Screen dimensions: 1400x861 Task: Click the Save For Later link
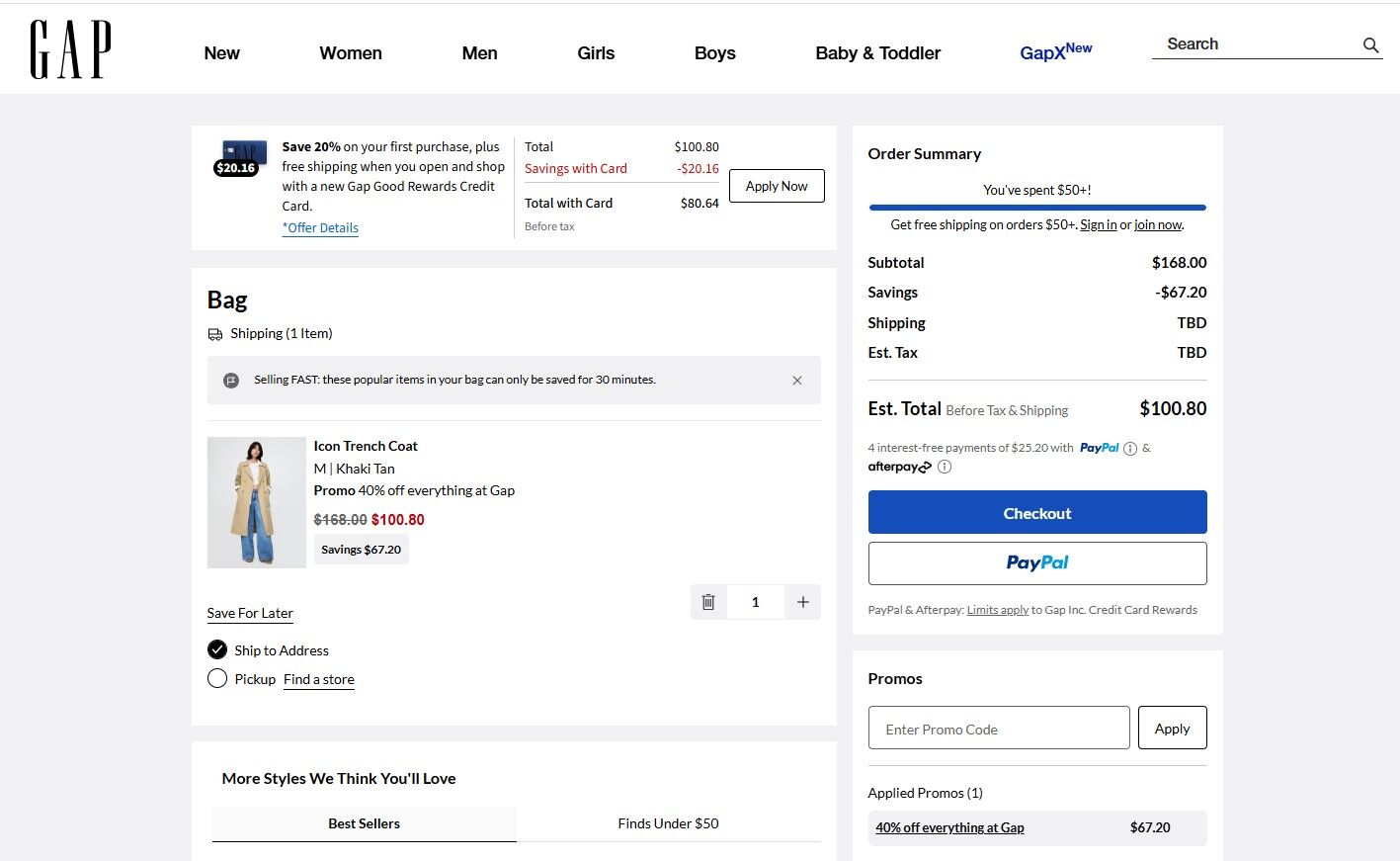click(250, 613)
